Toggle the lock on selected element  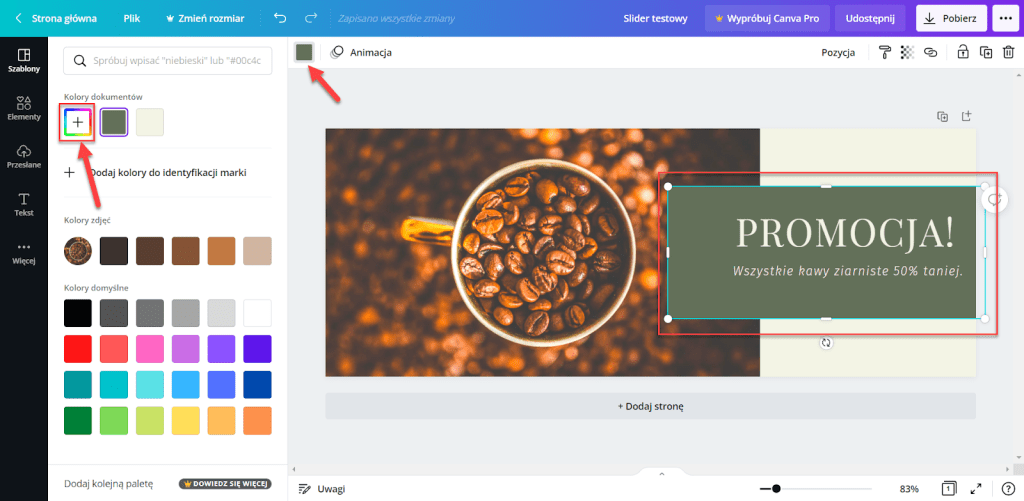(963, 52)
